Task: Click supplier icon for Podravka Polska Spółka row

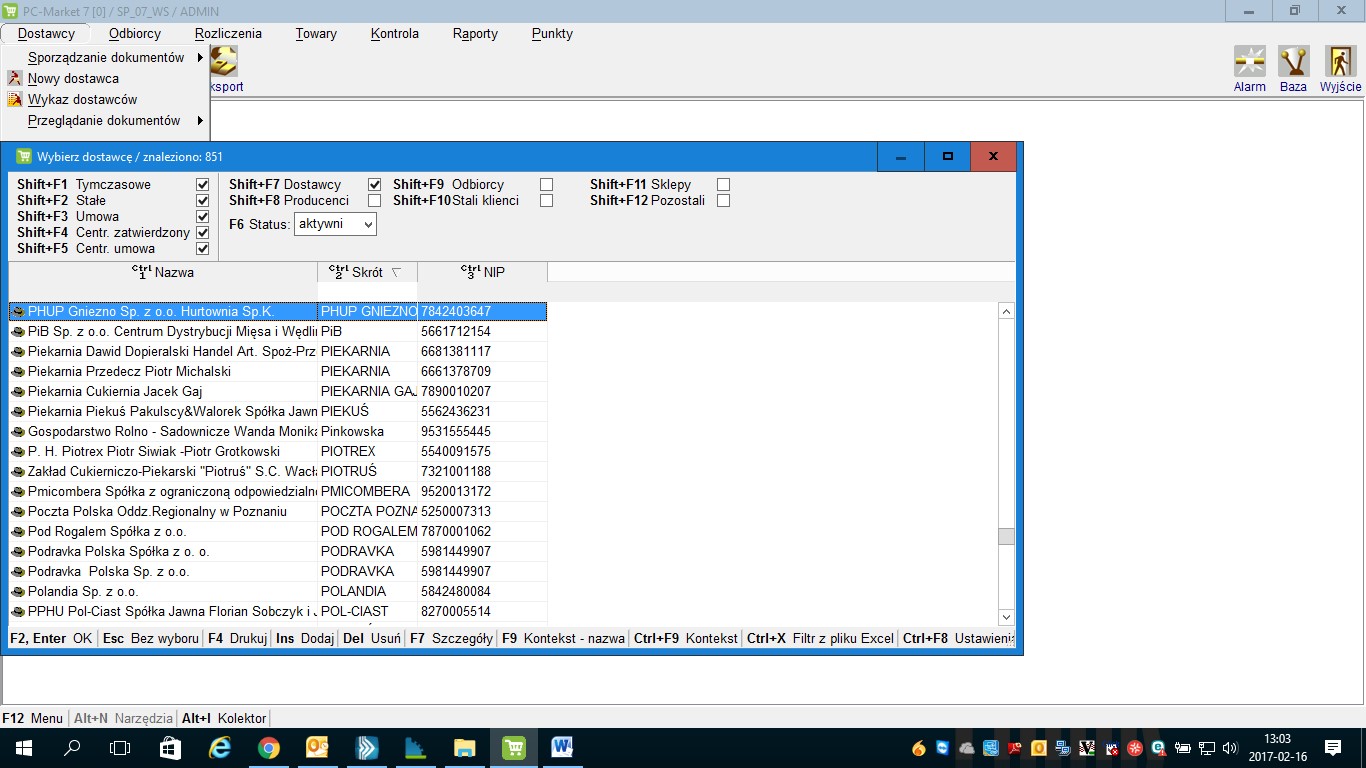Action: (x=18, y=551)
